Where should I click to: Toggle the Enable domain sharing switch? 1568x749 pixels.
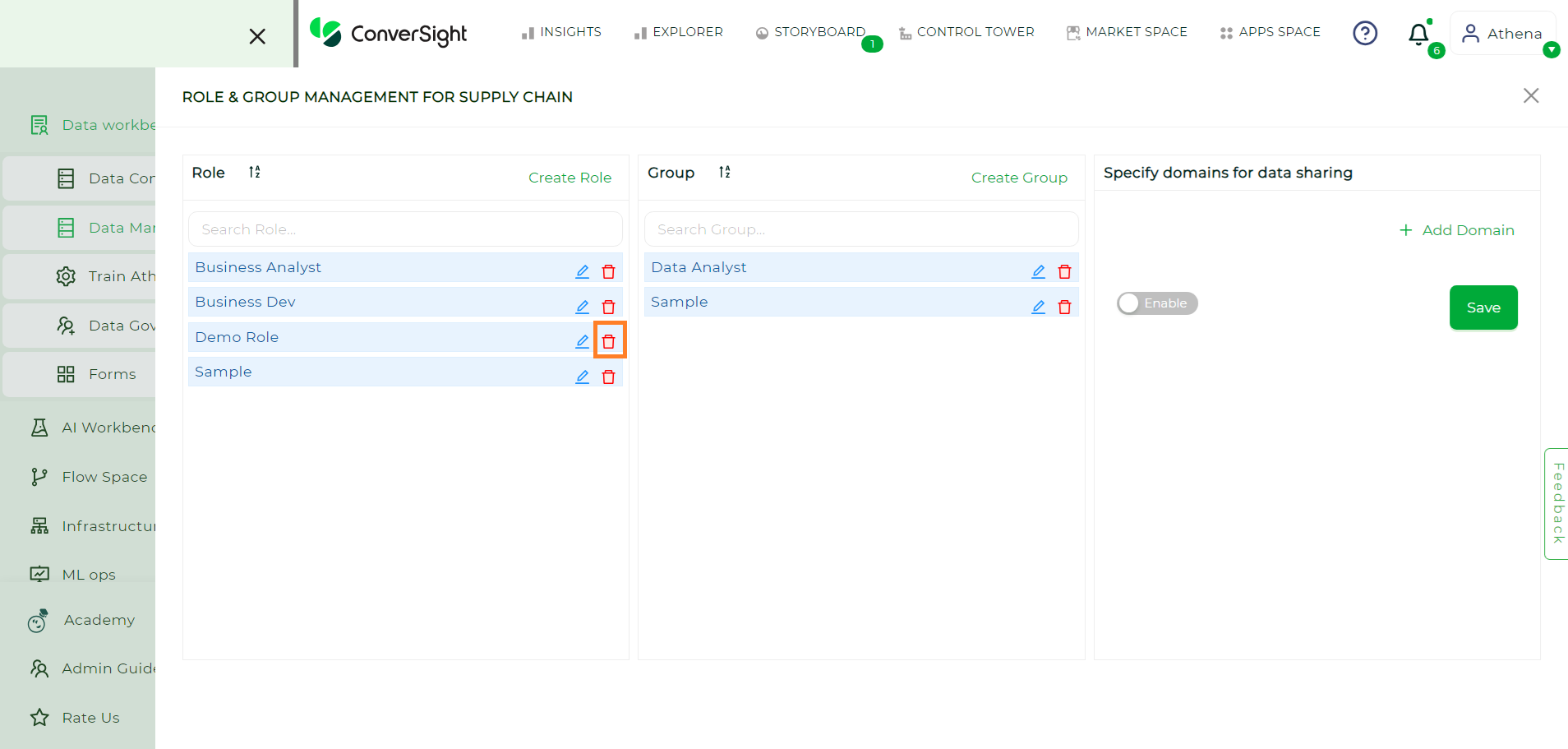pos(1157,303)
